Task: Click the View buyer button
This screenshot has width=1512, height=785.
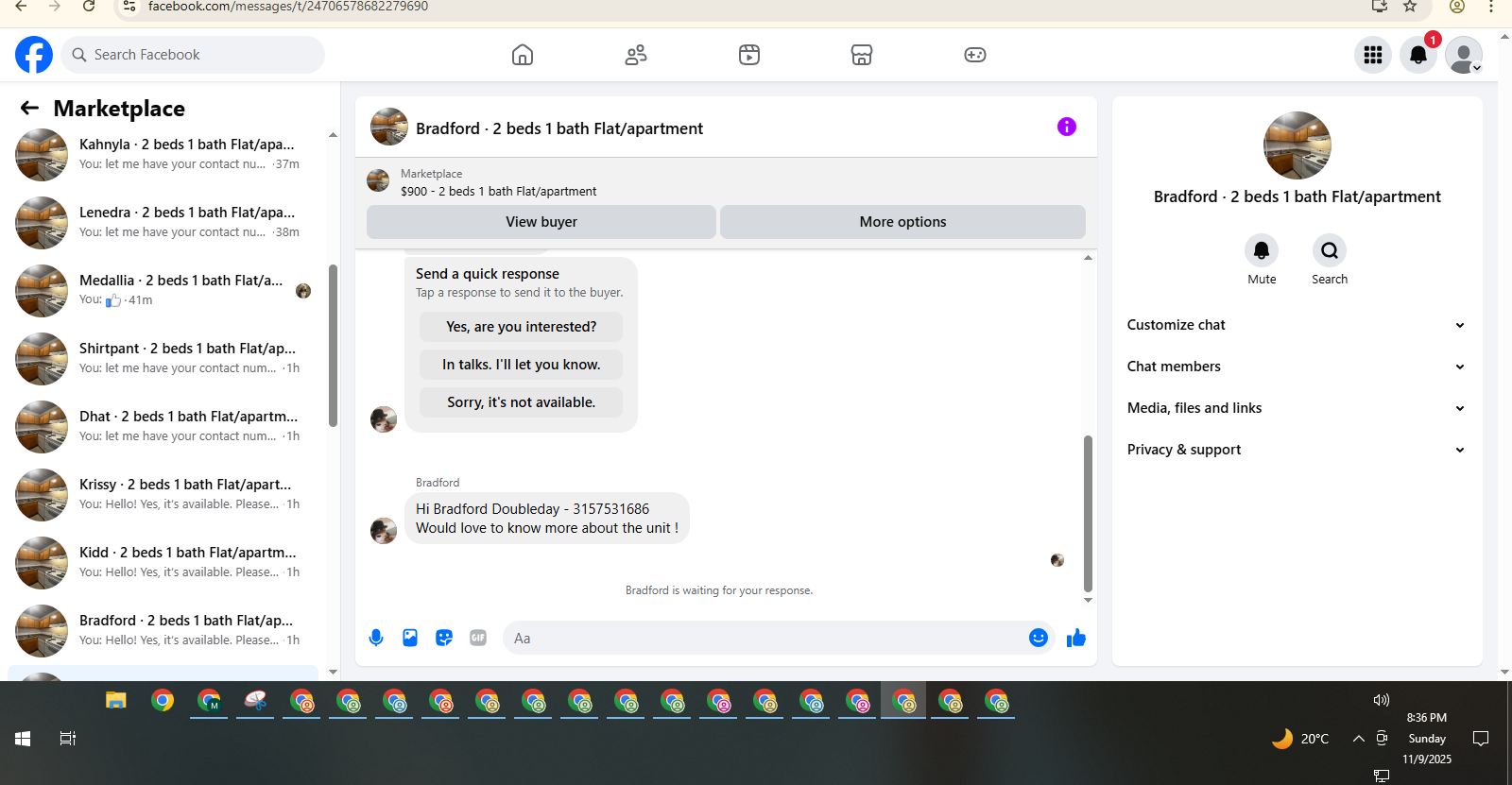Action: click(541, 222)
